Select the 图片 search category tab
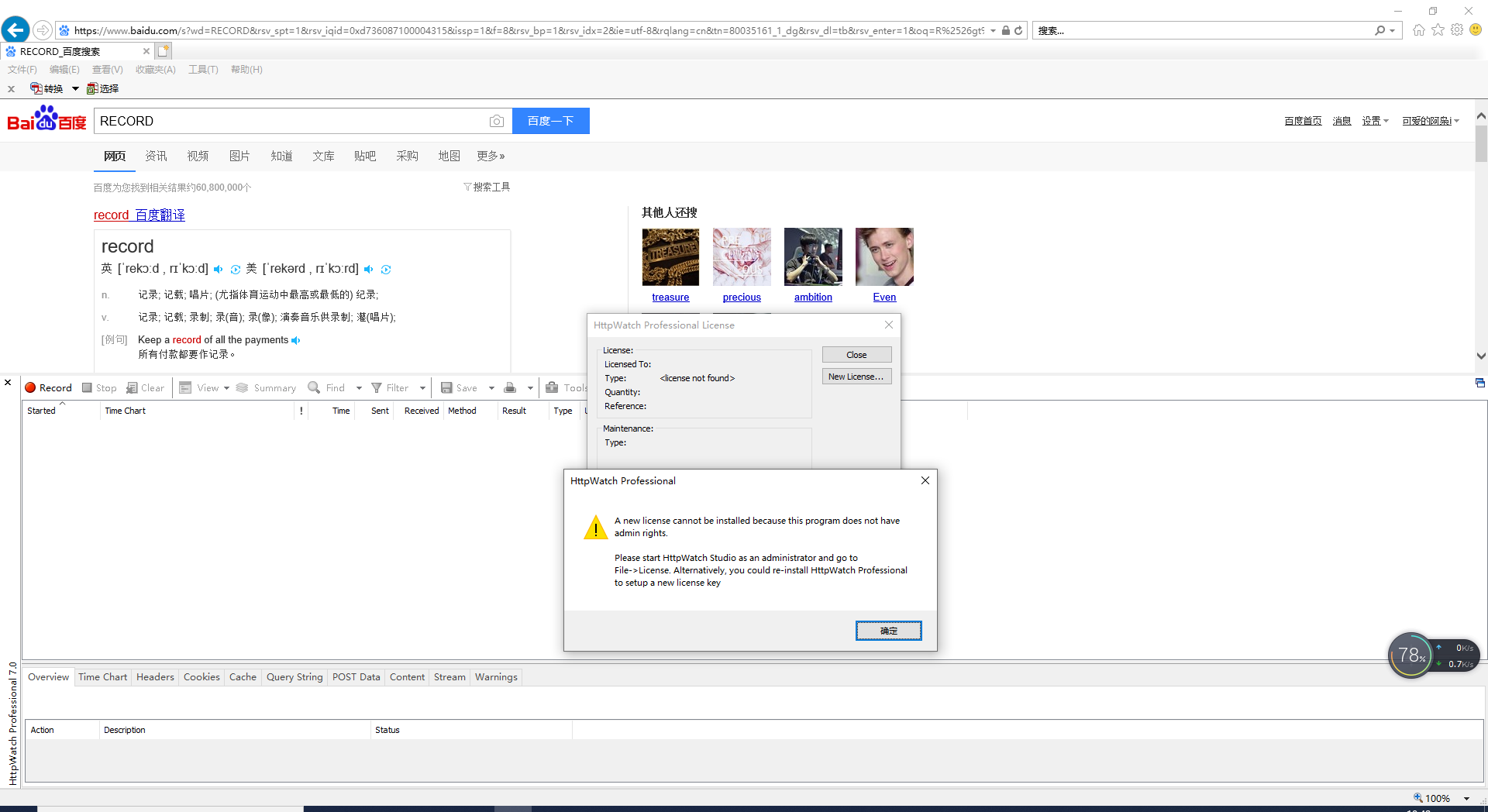Viewport: 1488px width, 812px height. pos(239,156)
